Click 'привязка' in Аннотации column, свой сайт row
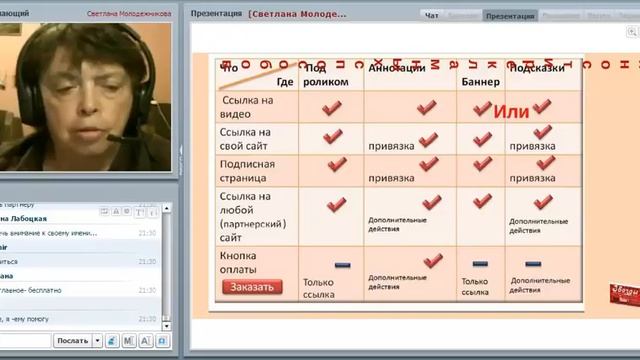Image resolution: width=640 pixels, height=360 pixels. 391,146
